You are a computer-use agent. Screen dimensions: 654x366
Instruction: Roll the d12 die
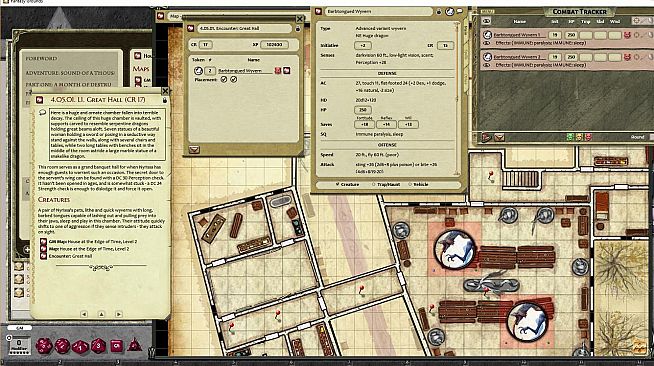63,346
